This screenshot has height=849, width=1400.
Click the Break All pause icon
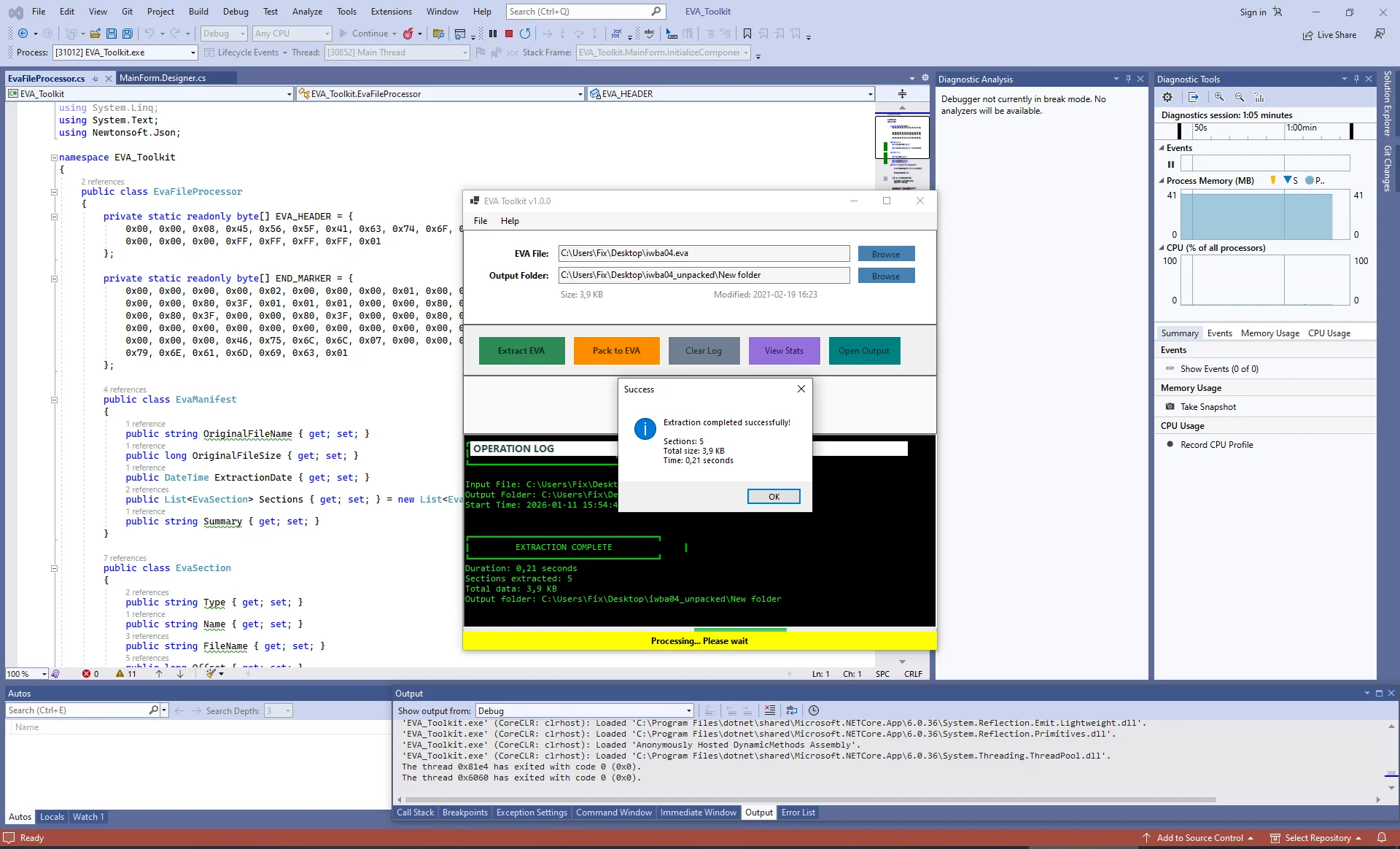click(x=493, y=34)
